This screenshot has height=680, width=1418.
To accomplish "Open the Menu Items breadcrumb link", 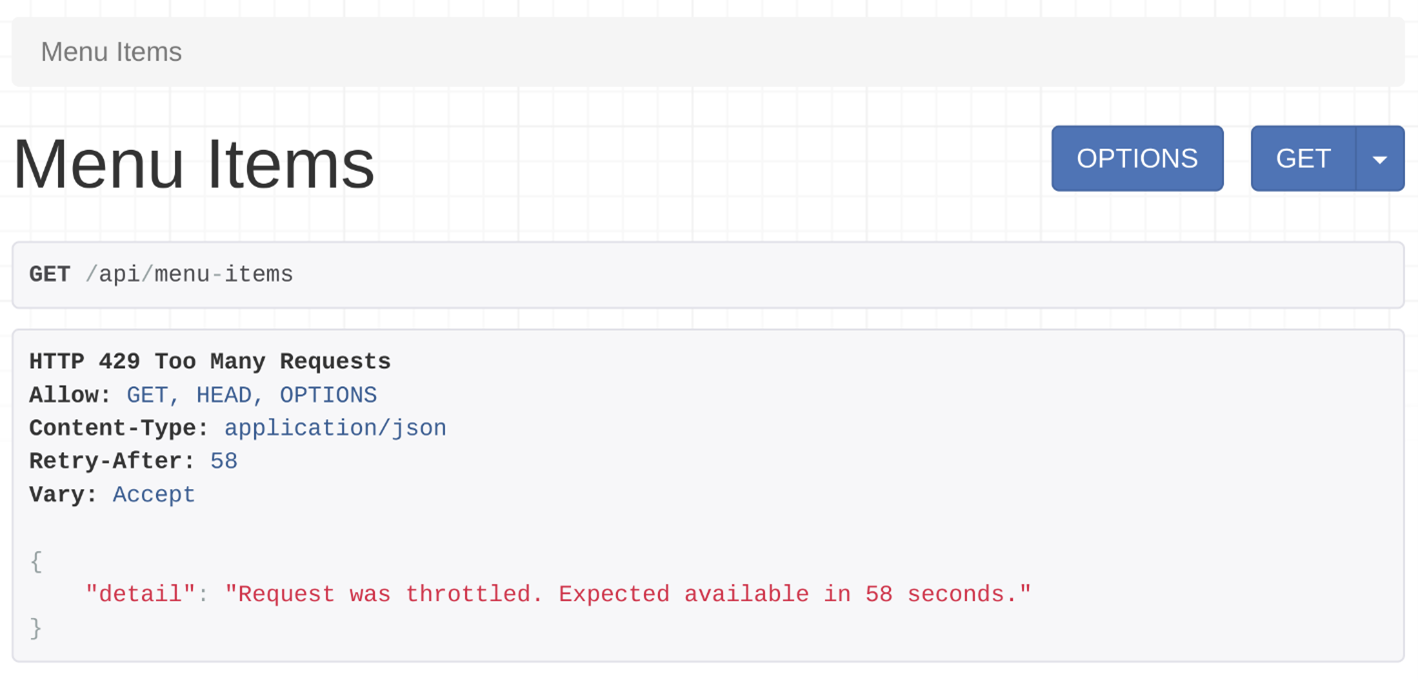I will tap(111, 52).
